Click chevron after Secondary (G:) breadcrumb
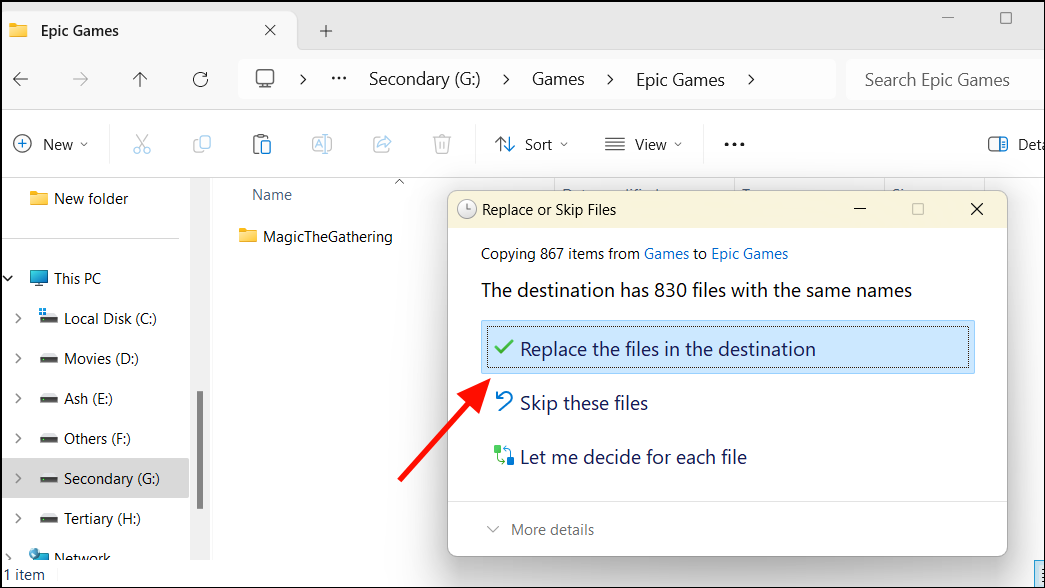The height and width of the screenshot is (588, 1045). 506,79
